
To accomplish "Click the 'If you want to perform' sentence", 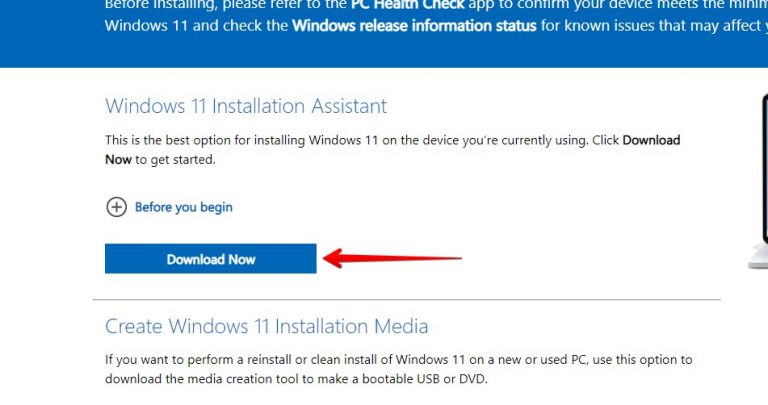I will [x=398, y=369].
